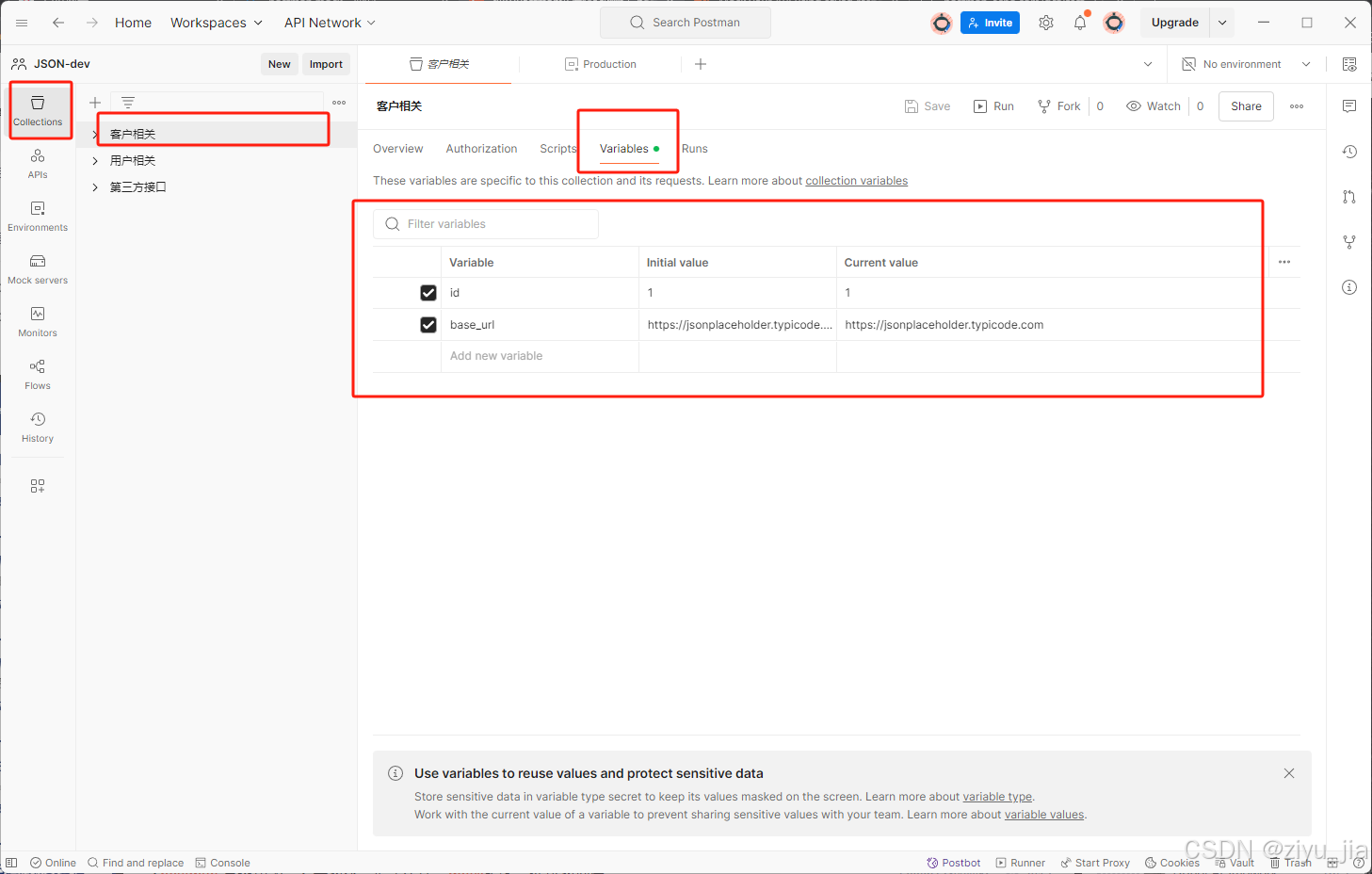Viewport: 1372px width, 874px height.
Task: Fork the collection
Action: click(1058, 106)
